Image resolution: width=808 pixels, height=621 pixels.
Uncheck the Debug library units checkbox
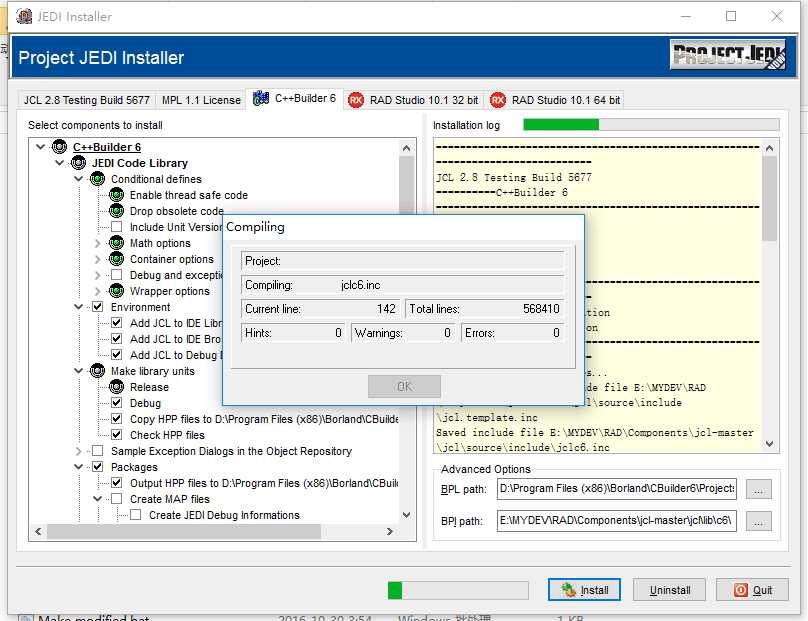(x=117, y=402)
